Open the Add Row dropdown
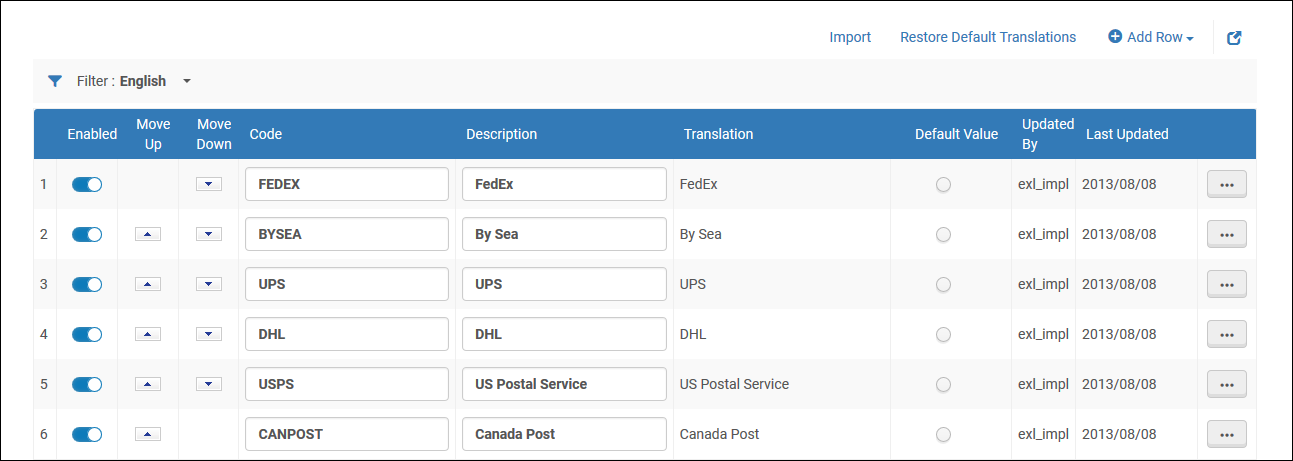Viewport: 1293px width, 461px height. pyautogui.click(x=1151, y=37)
